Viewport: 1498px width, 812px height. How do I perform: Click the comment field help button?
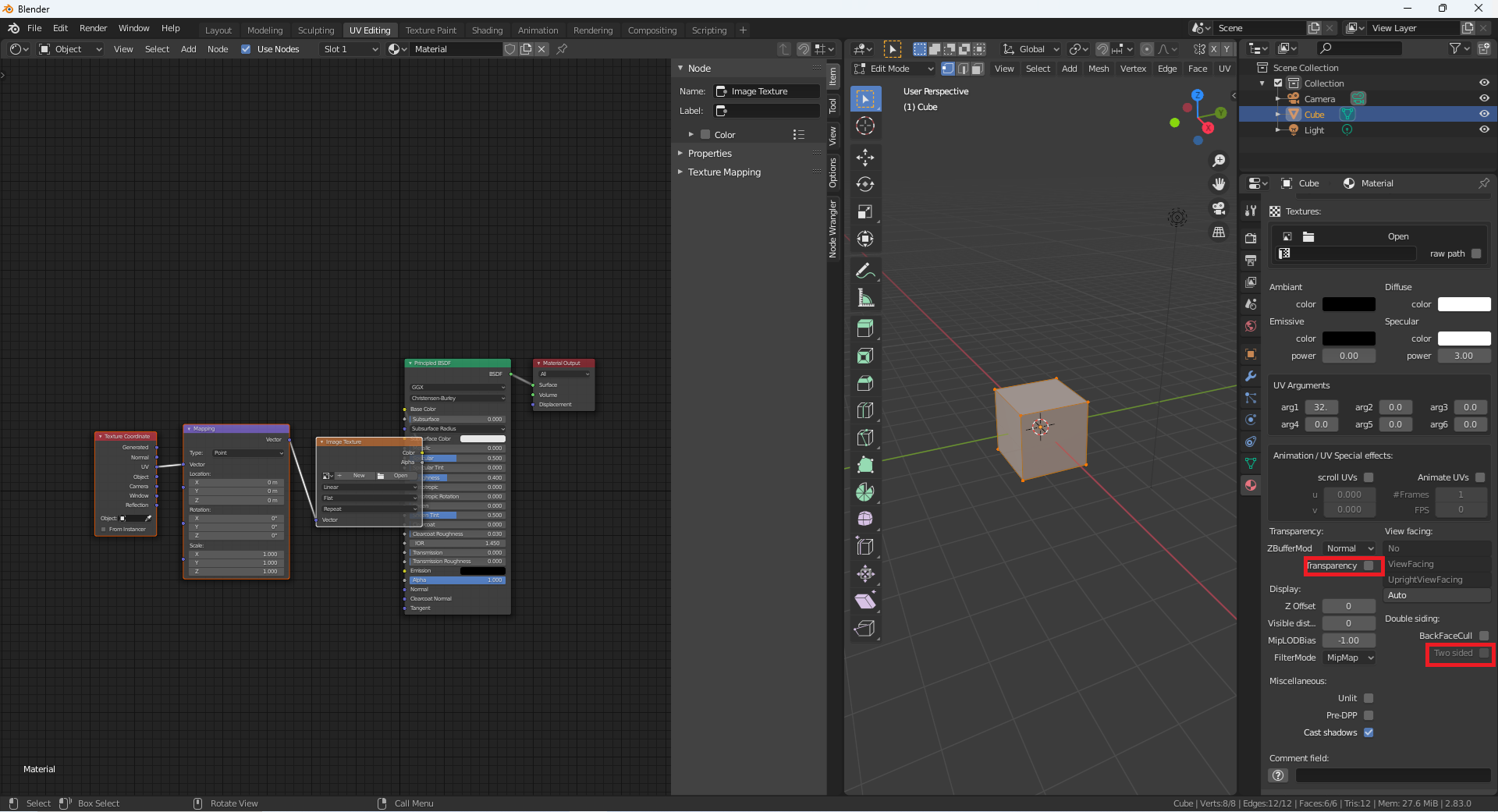click(x=1278, y=775)
